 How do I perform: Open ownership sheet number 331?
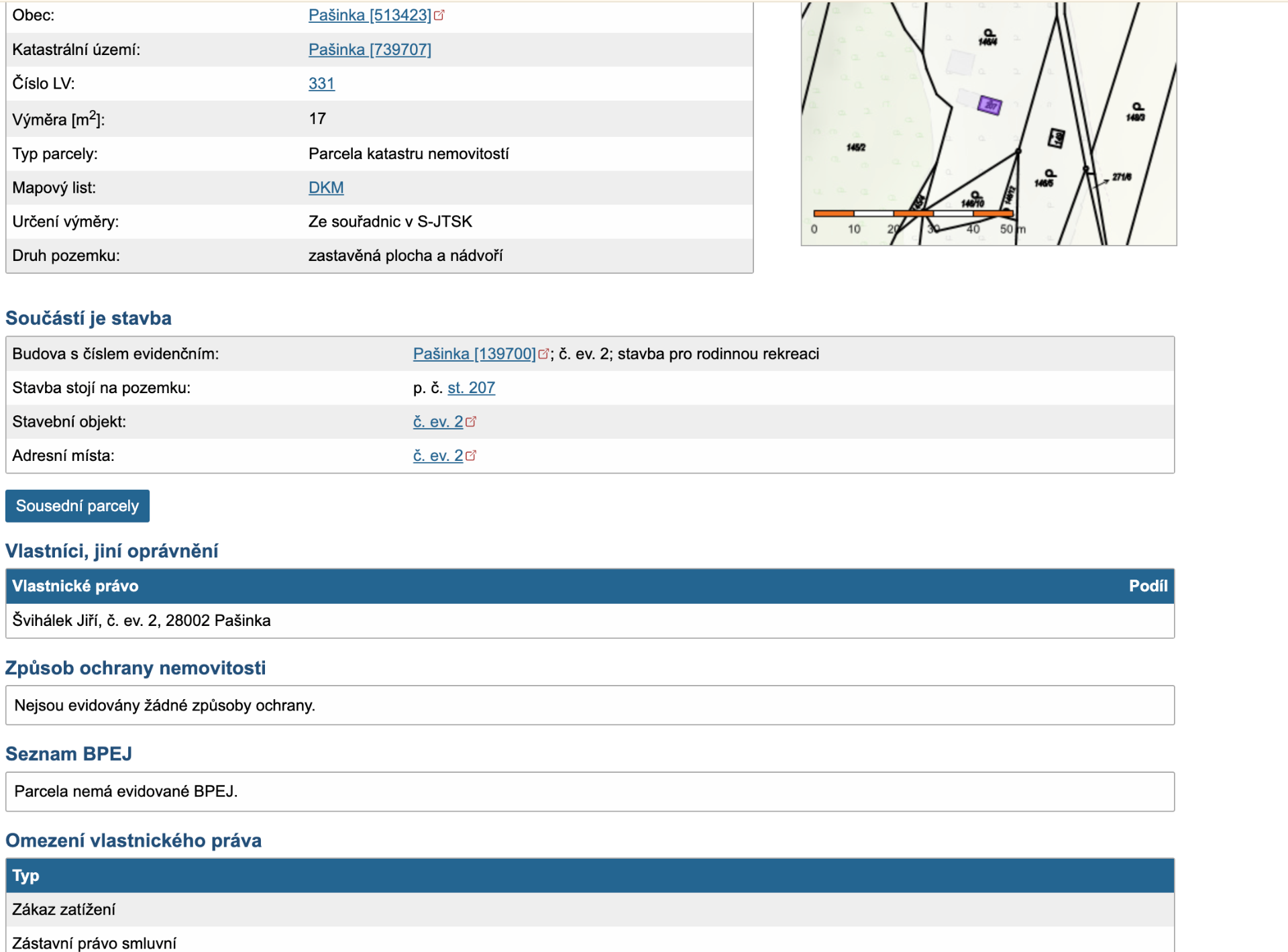[321, 84]
